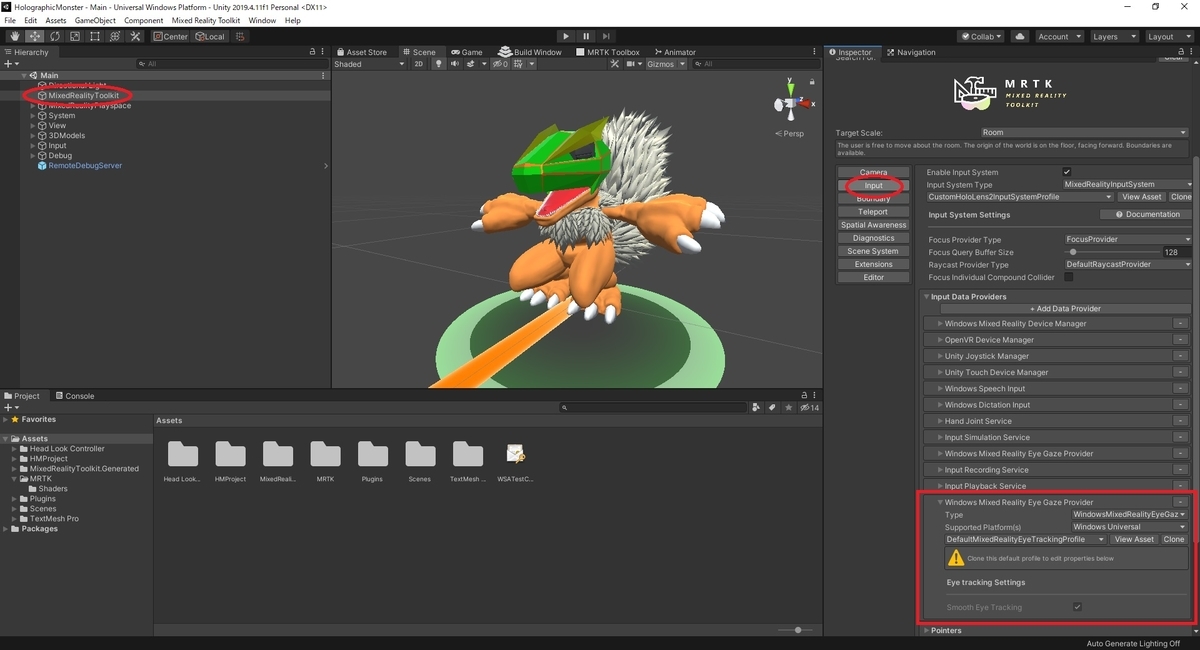1200x650 pixels.
Task: Select the Move tool
Action: coord(34,36)
